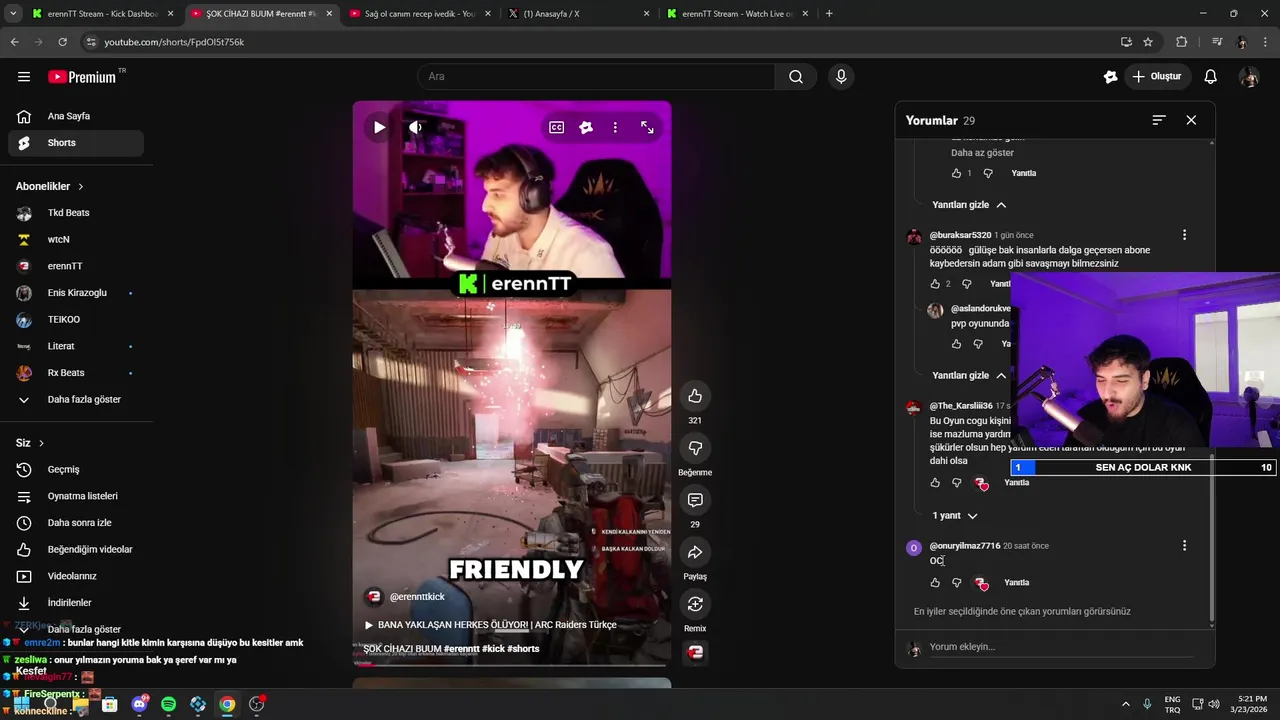Open Ana Sayfa in the sidebar
The width and height of the screenshot is (1280, 720).
pos(76,116)
